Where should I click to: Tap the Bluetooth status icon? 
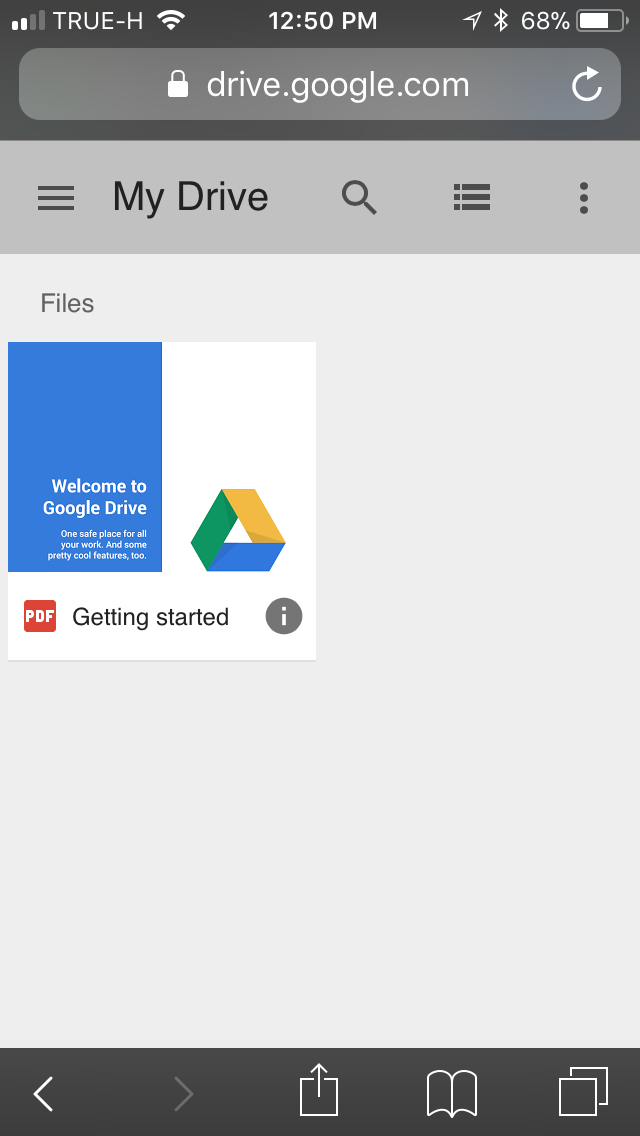501,20
